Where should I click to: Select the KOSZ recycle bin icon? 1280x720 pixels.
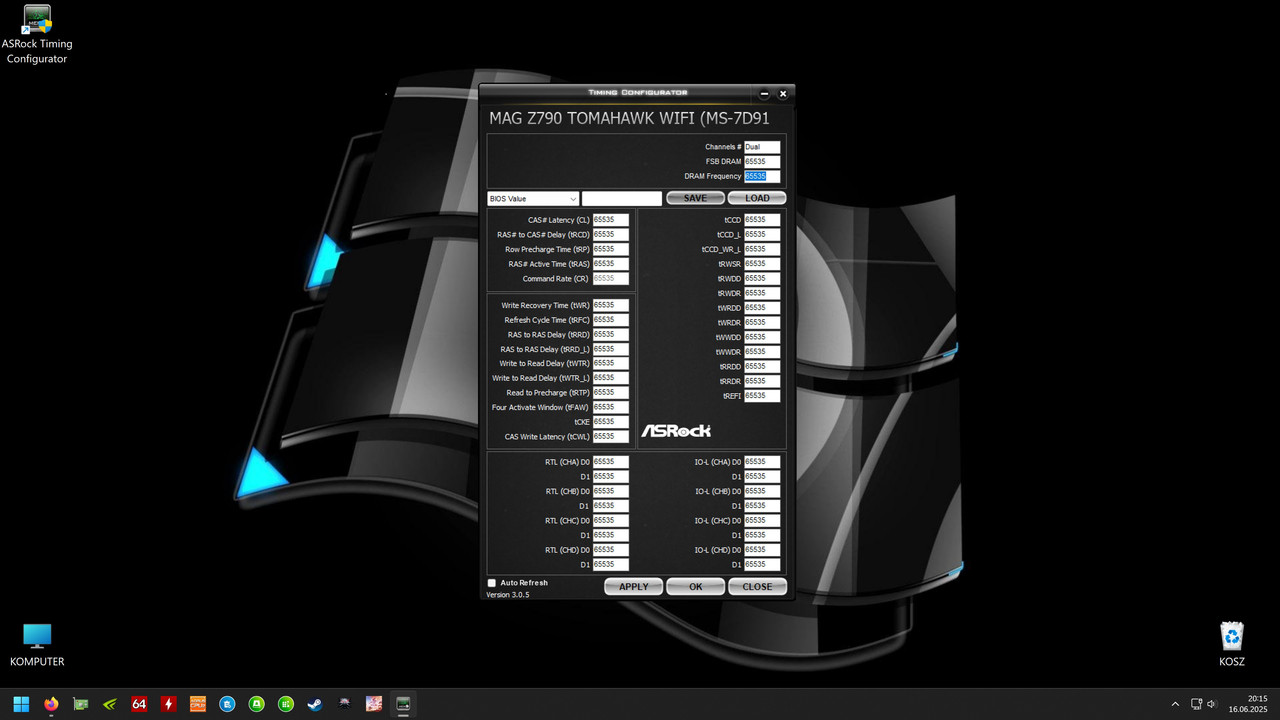(1232, 645)
